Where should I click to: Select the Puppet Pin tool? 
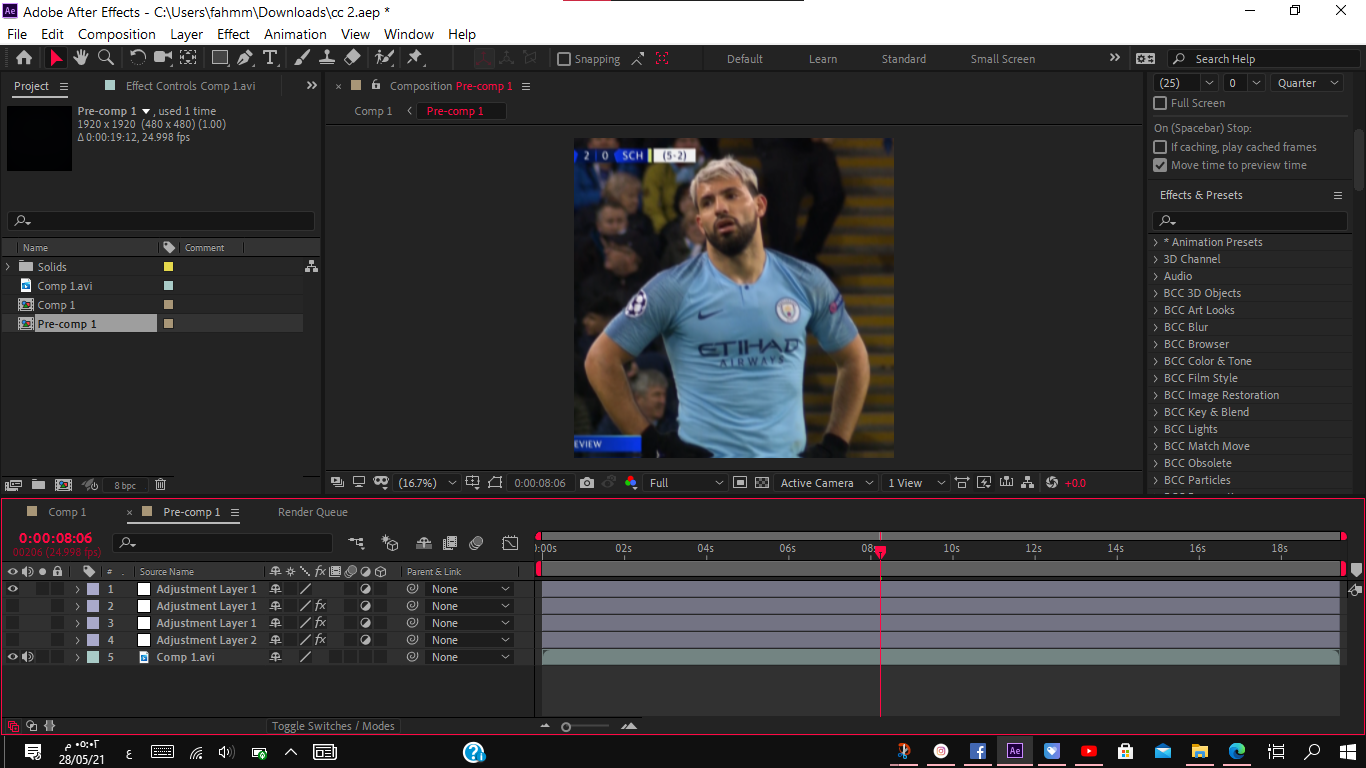(415, 58)
